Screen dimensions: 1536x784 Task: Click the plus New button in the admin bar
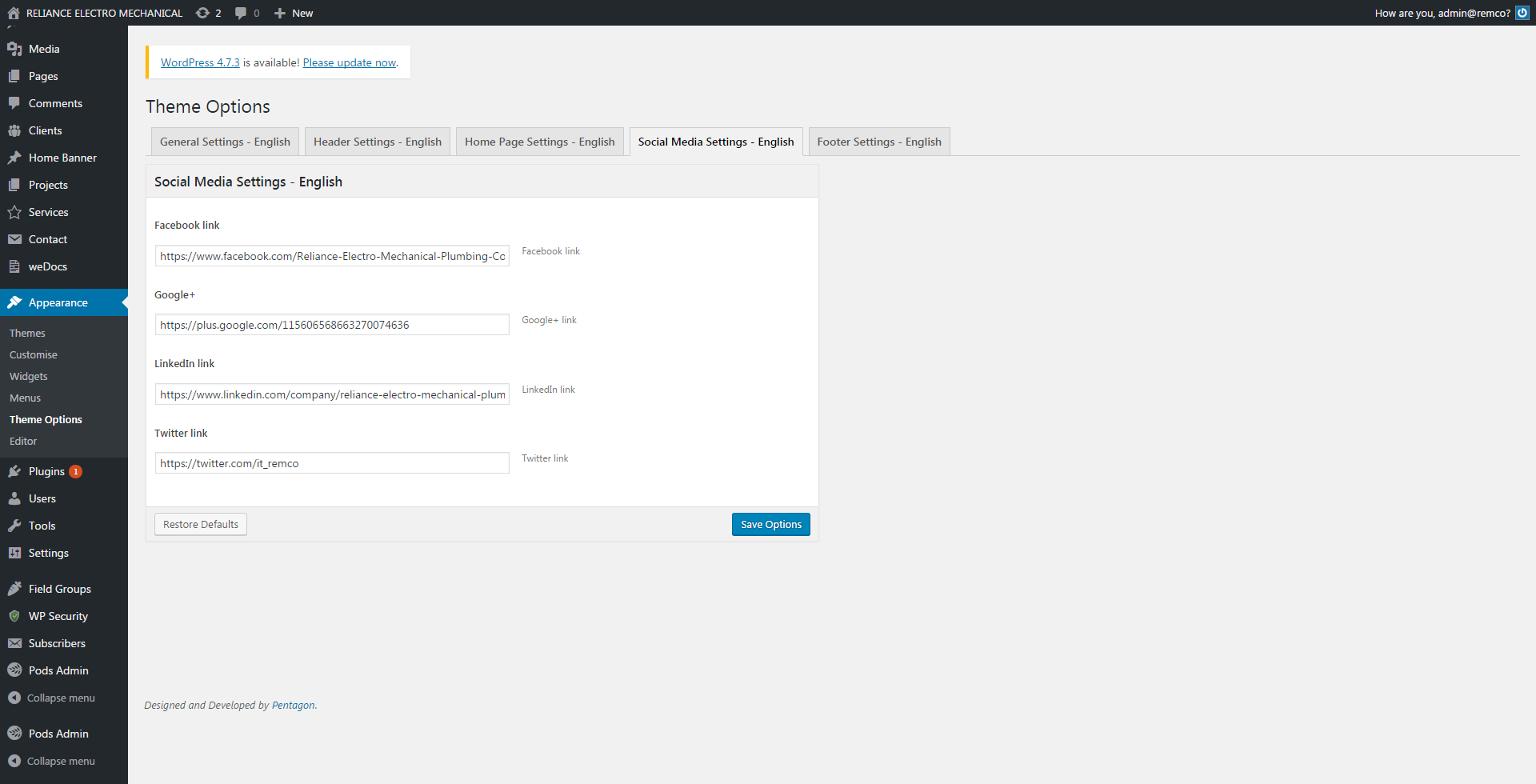coord(294,13)
